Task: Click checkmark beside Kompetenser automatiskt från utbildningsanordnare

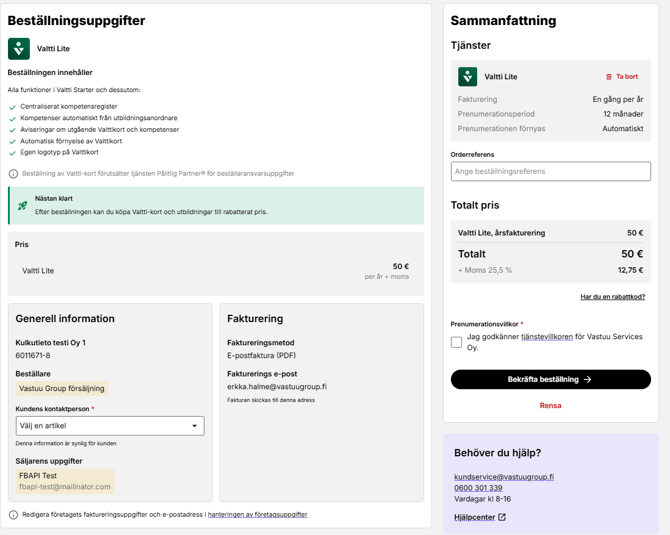Action: (x=12, y=119)
